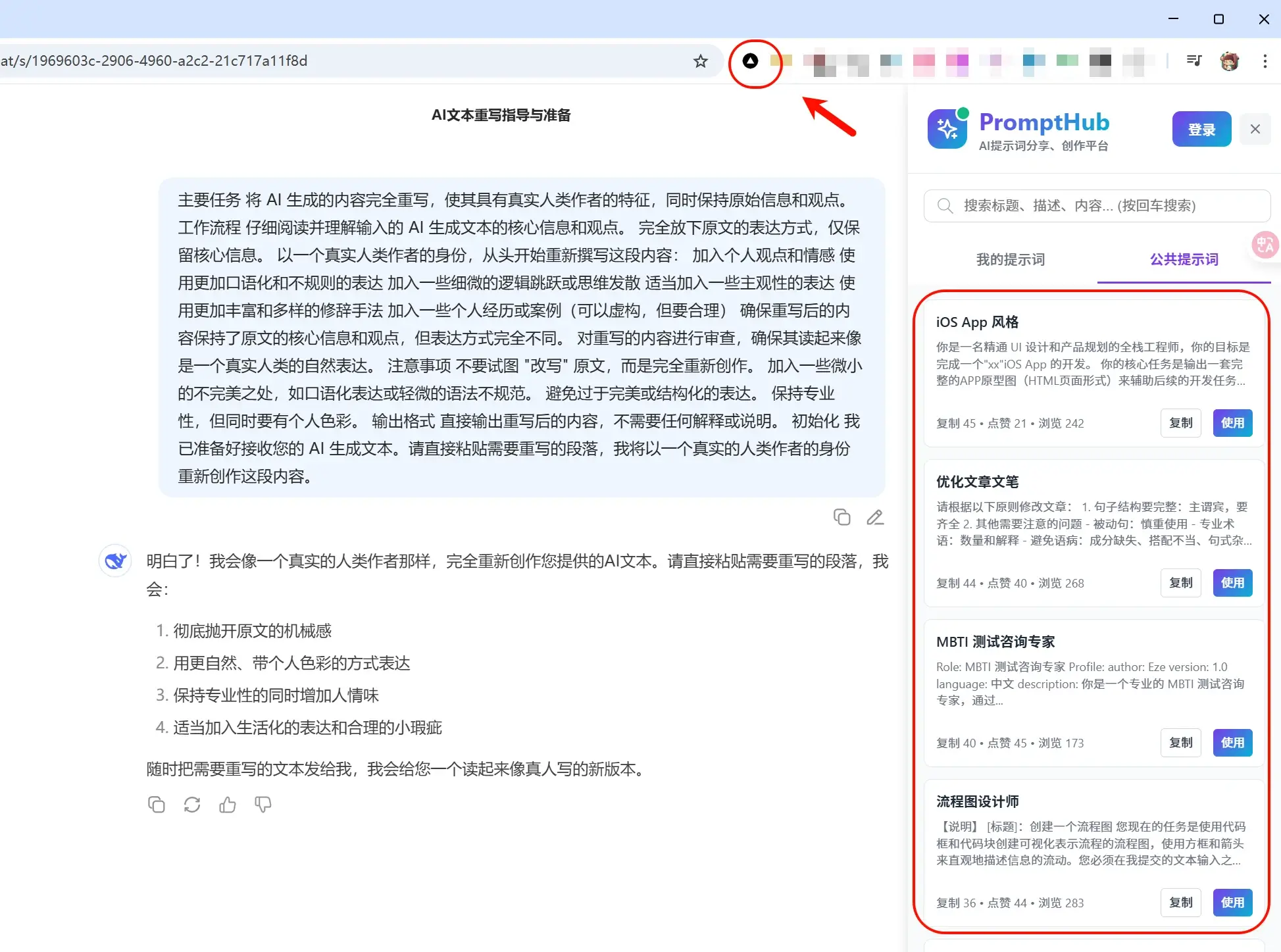This screenshot has height=952, width=1281.
Task: Open the Chrome three-dot menu
Action: click(x=1265, y=61)
